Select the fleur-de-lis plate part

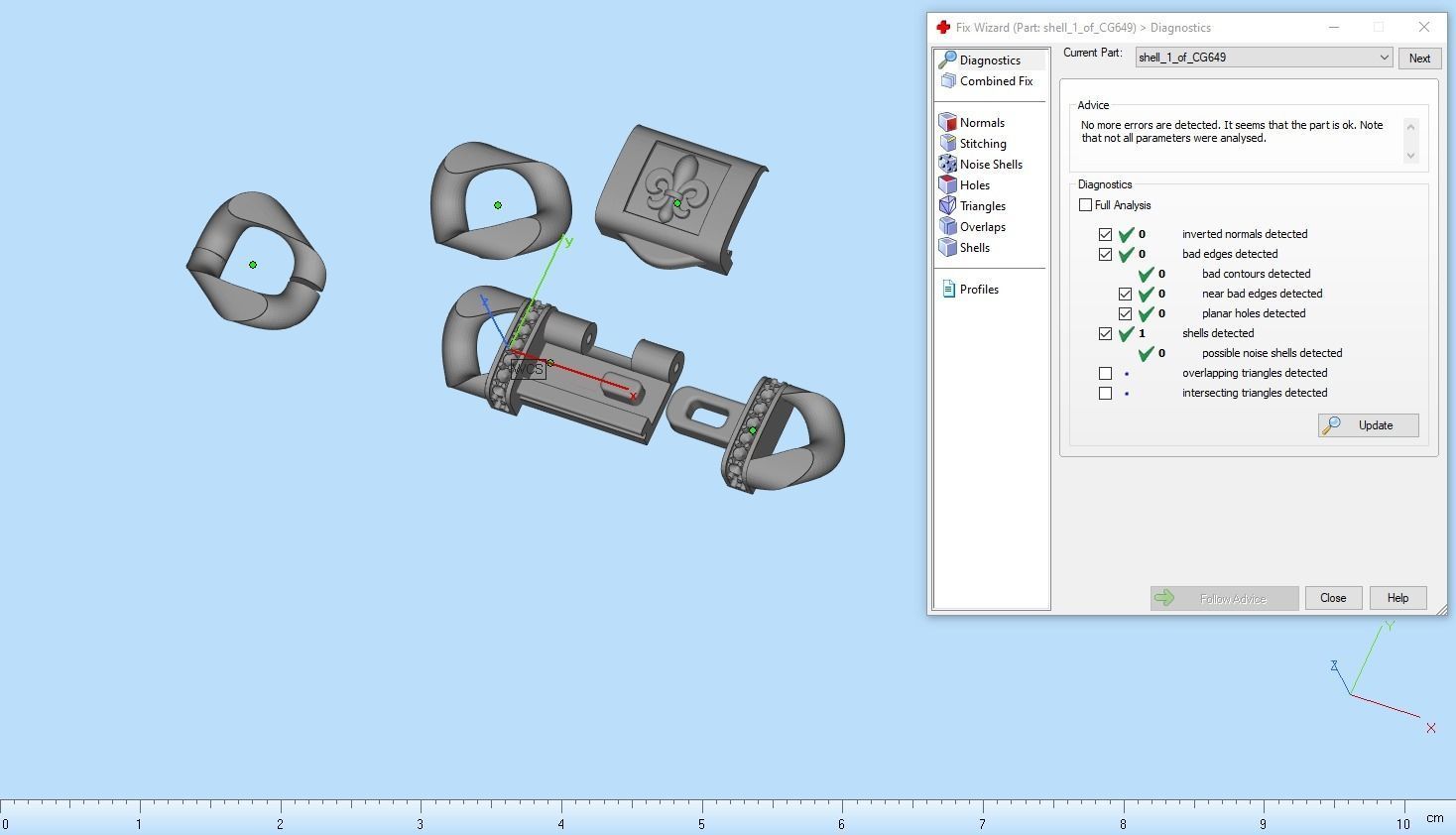pyautogui.click(x=680, y=201)
